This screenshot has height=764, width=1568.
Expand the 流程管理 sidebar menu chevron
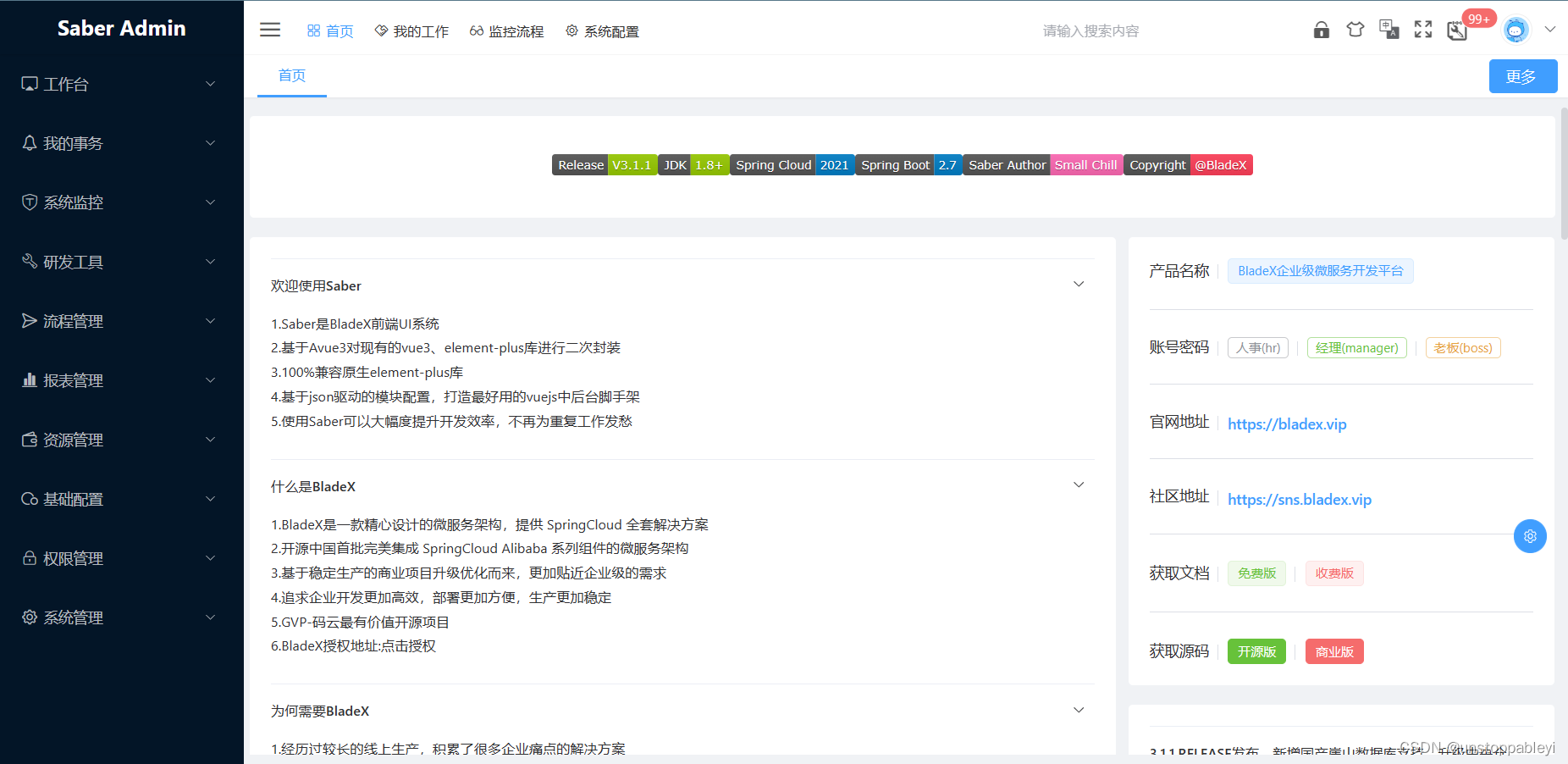(x=211, y=321)
